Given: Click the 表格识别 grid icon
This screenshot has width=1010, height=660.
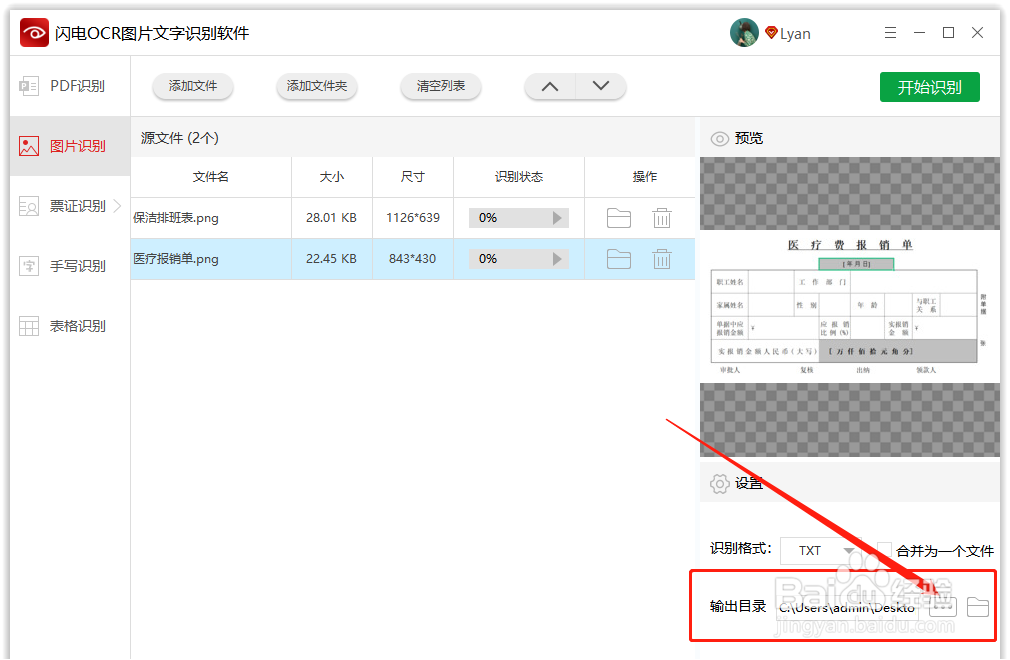Looking at the screenshot, I should pyautogui.click(x=29, y=326).
